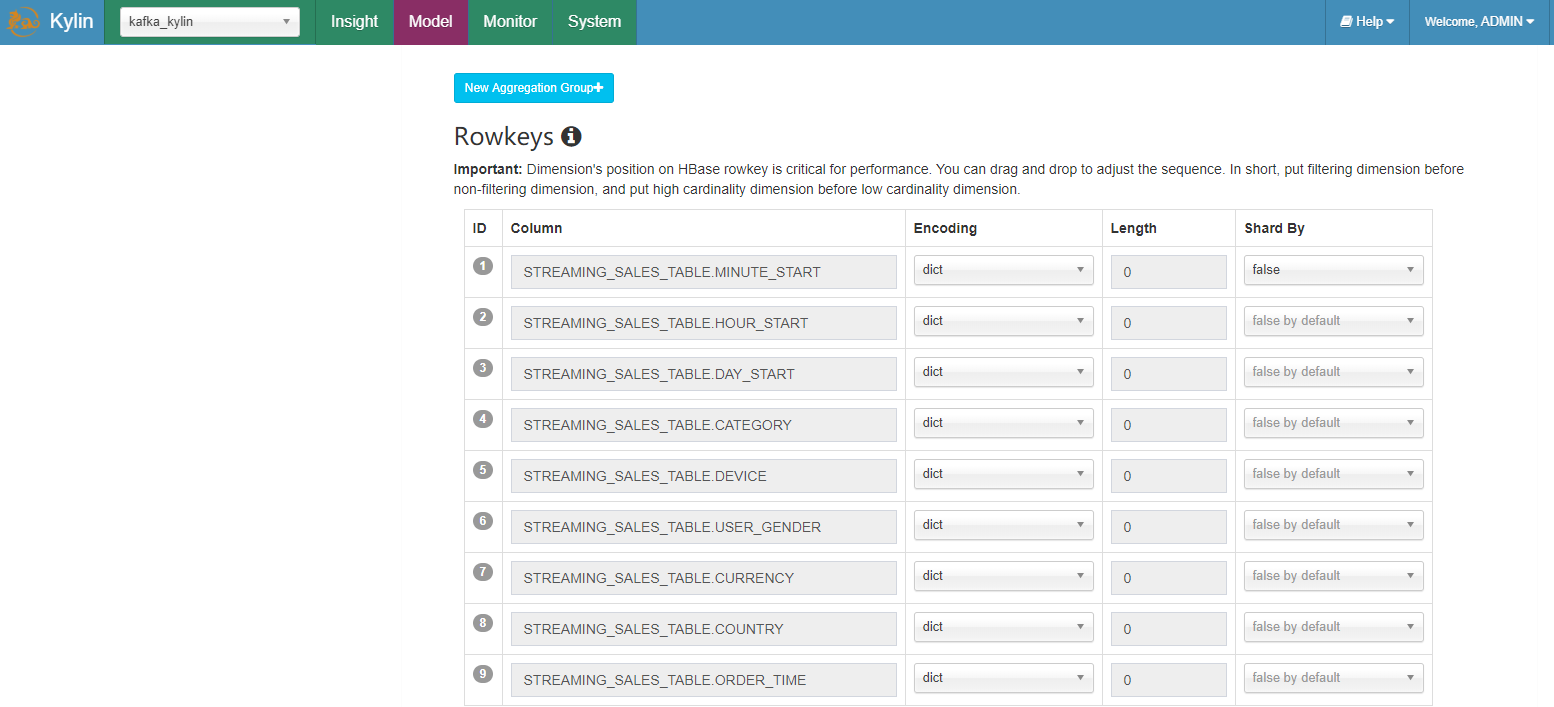Open Encoding dropdown for COUNTRY
1554x707 pixels.
pos(1003,627)
